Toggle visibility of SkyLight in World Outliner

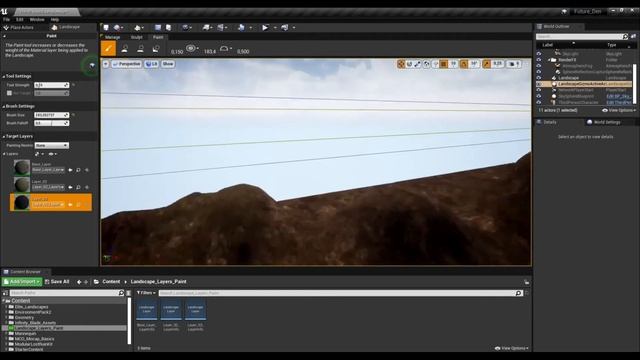tap(539, 53)
